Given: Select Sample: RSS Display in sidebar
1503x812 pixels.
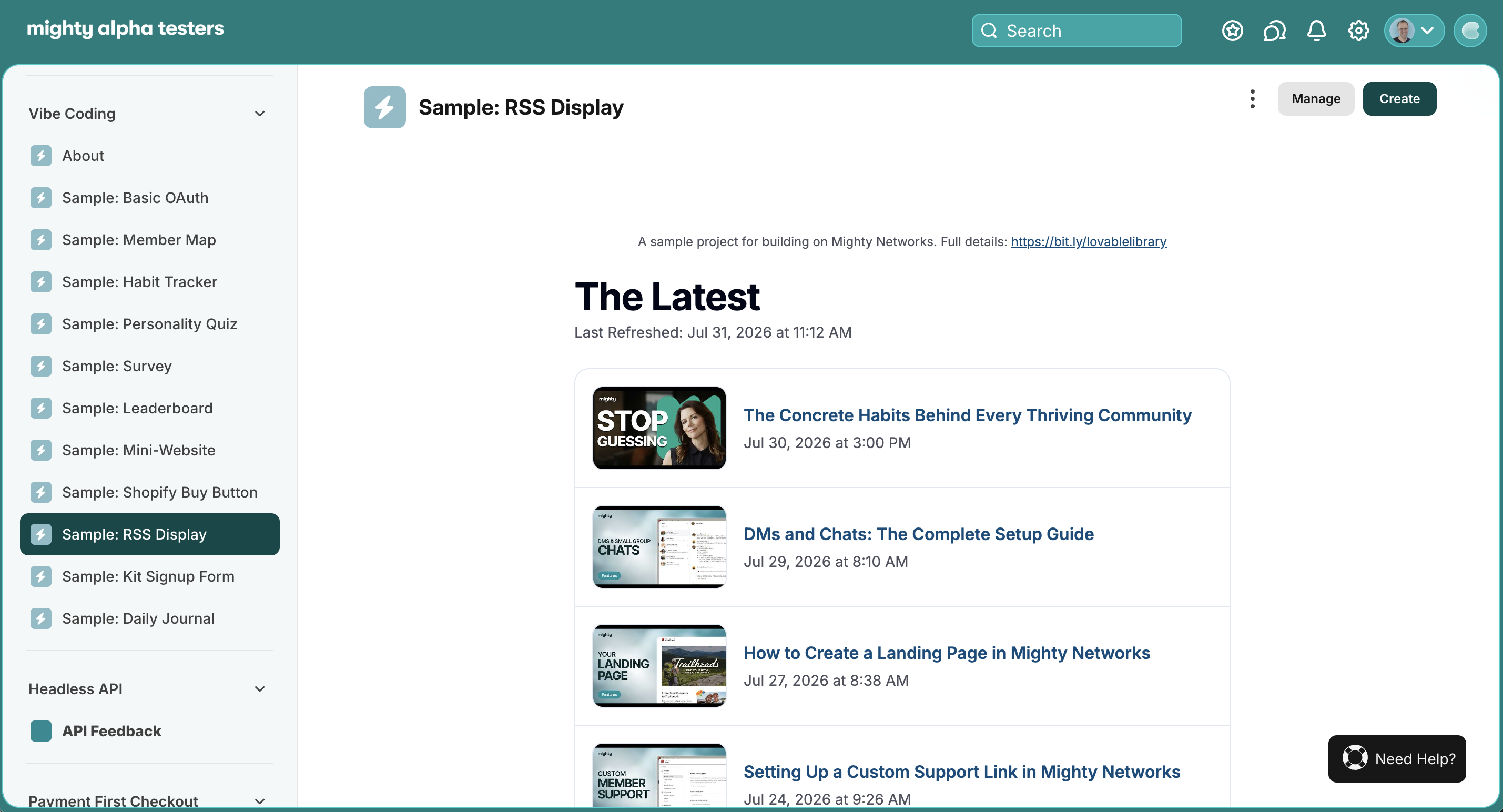Looking at the screenshot, I should point(150,534).
